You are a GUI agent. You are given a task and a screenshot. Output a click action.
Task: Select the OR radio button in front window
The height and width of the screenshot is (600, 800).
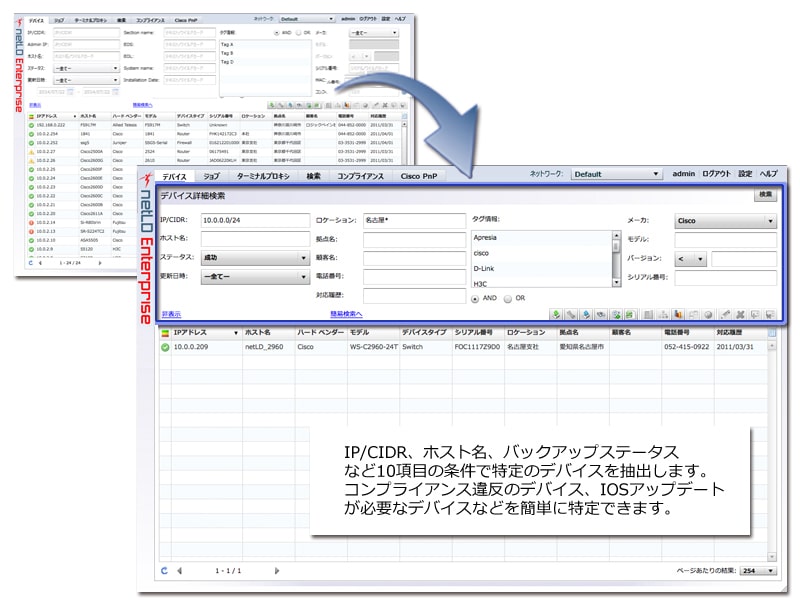coord(508,298)
